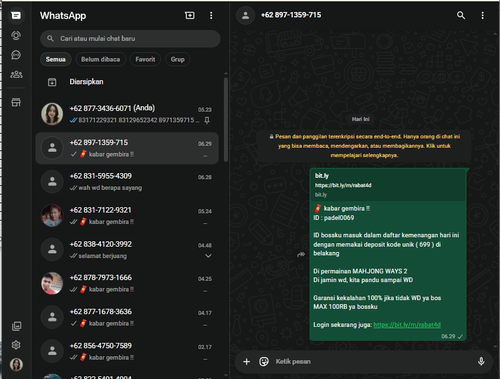The height and width of the screenshot is (379, 500).
Task: Open chat +62 831-7122-9321
Action: point(127,216)
